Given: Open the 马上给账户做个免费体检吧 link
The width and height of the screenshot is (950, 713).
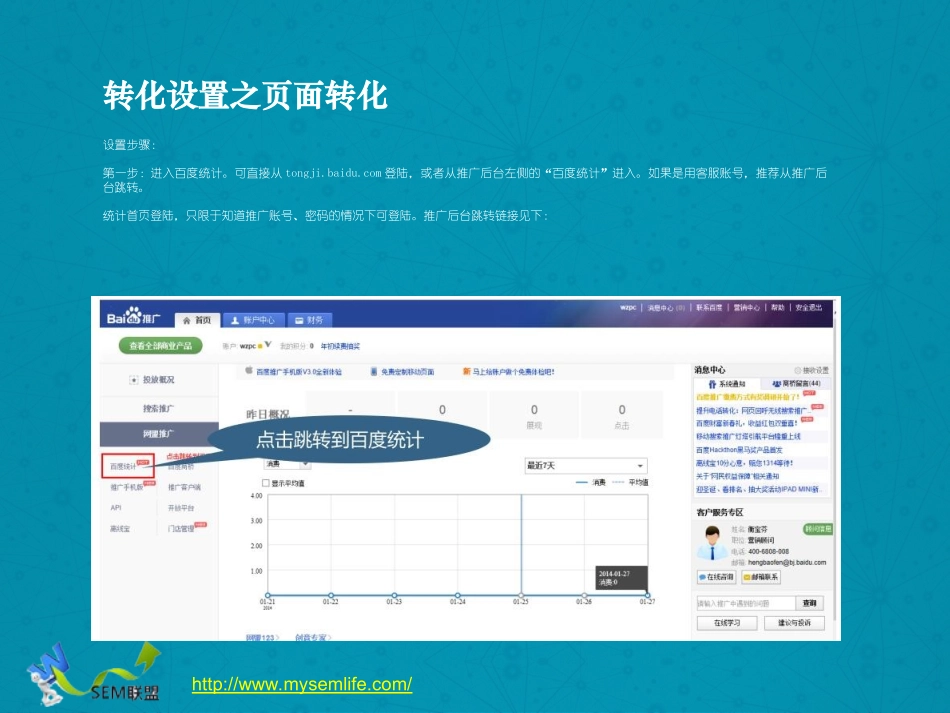Looking at the screenshot, I should [513, 372].
